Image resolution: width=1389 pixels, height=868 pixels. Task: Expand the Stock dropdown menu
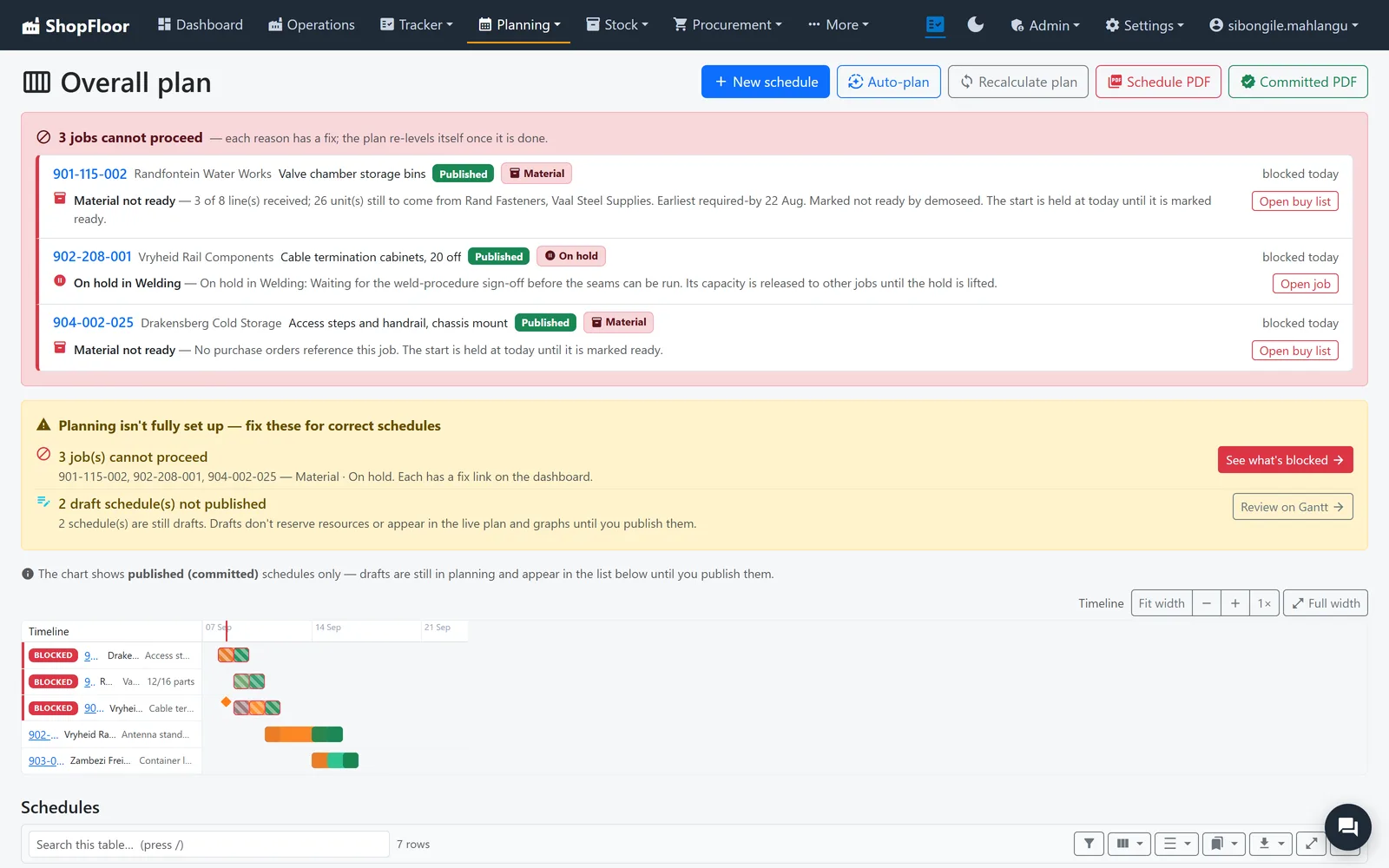click(x=617, y=25)
